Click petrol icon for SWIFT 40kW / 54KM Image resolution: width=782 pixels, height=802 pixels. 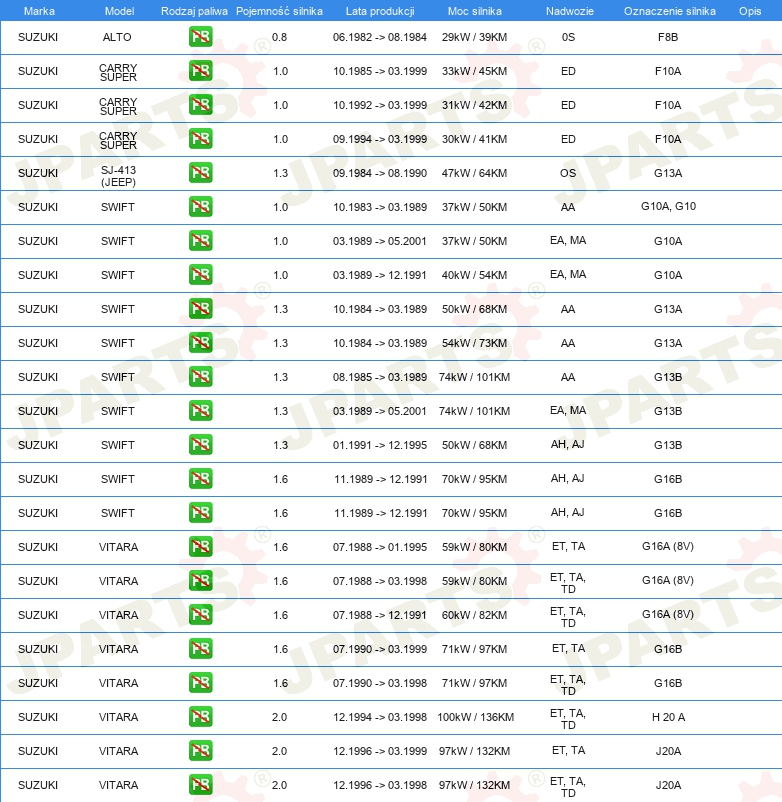(200, 275)
